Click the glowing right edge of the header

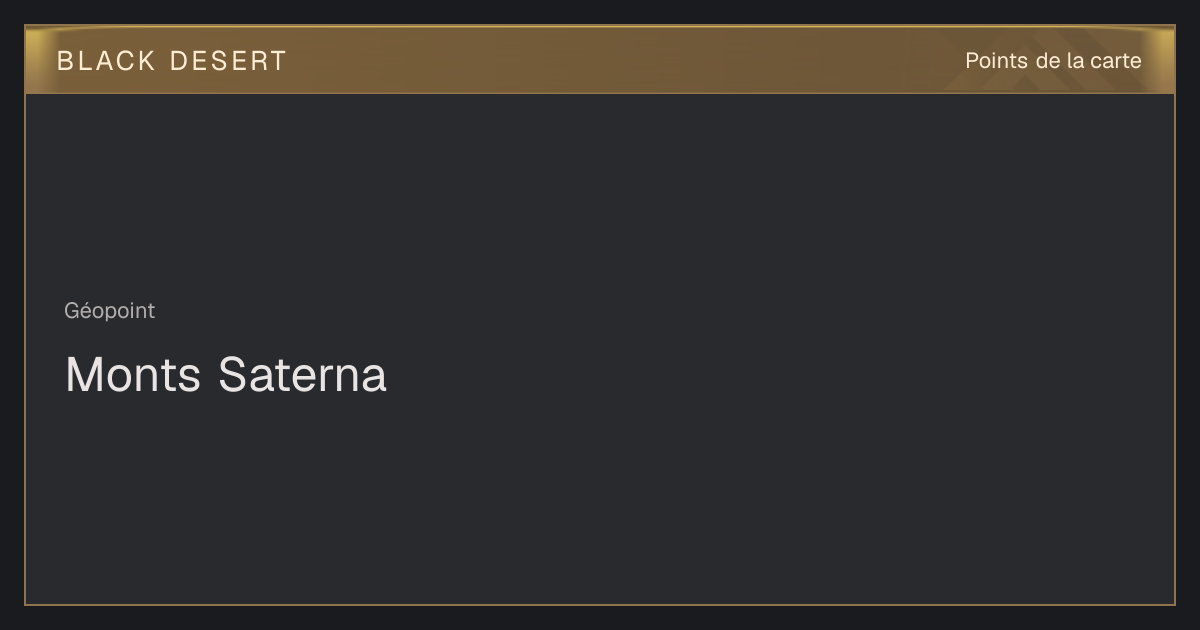pyautogui.click(x=1165, y=60)
